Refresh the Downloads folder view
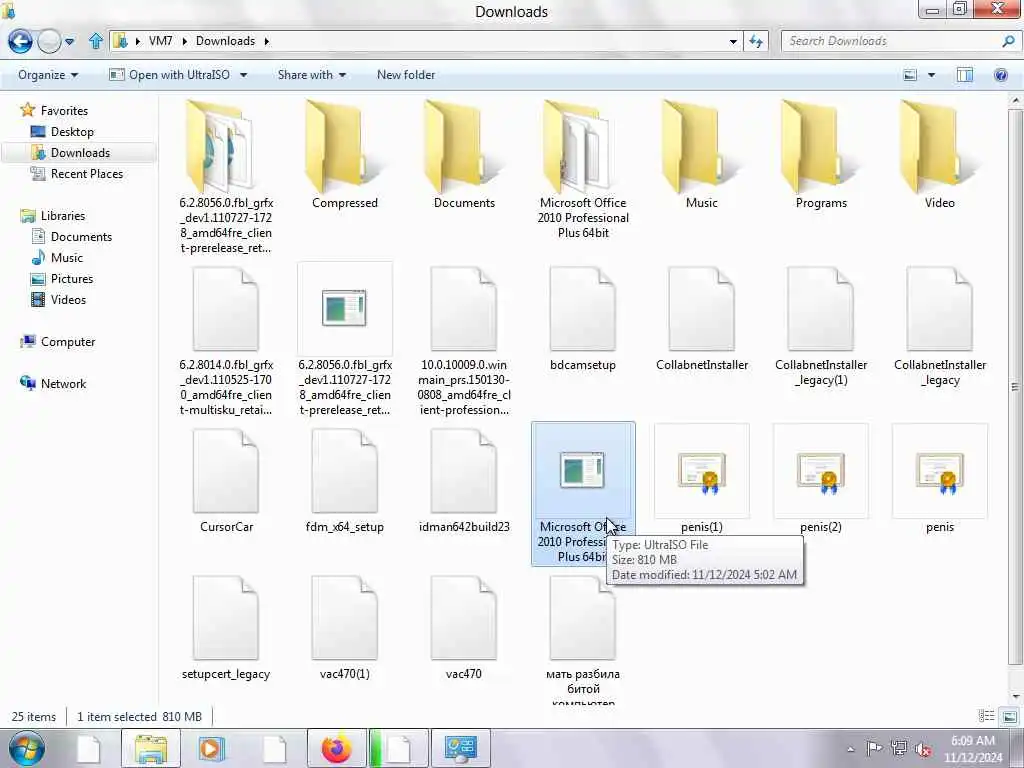This screenshot has height=768, width=1024. click(756, 41)
